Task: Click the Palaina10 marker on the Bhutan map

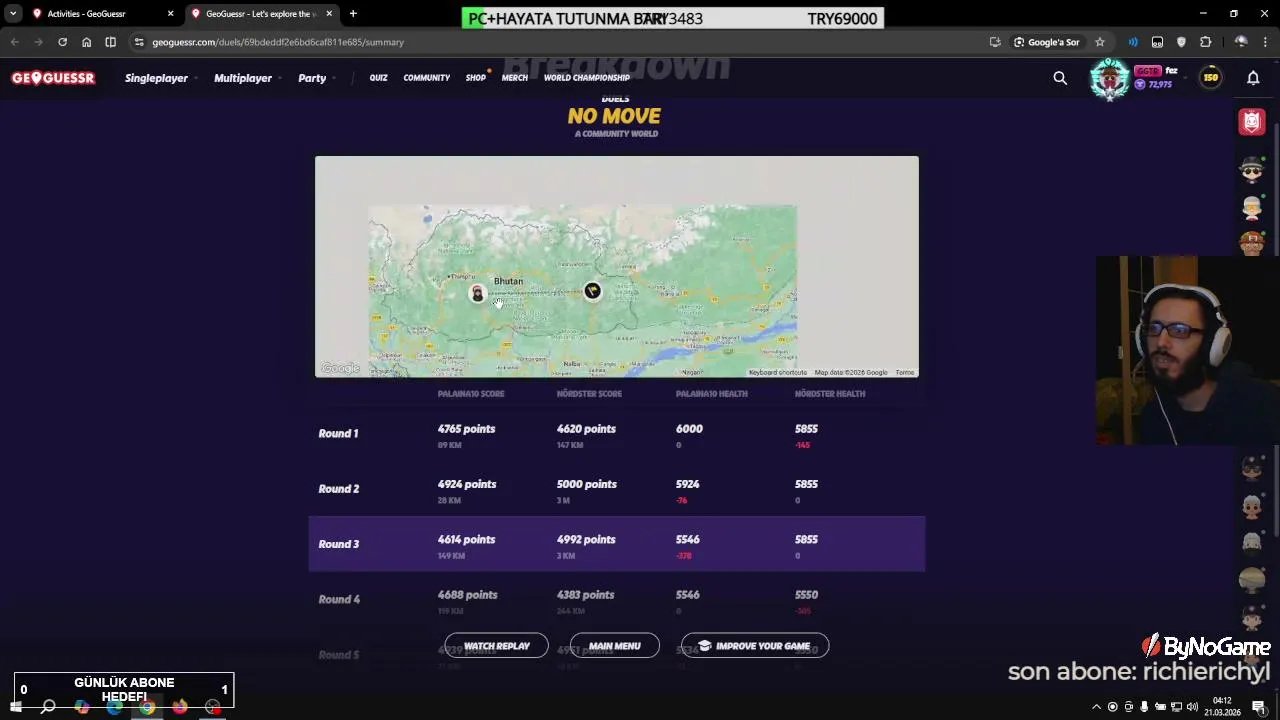Action: click(478, 293)
